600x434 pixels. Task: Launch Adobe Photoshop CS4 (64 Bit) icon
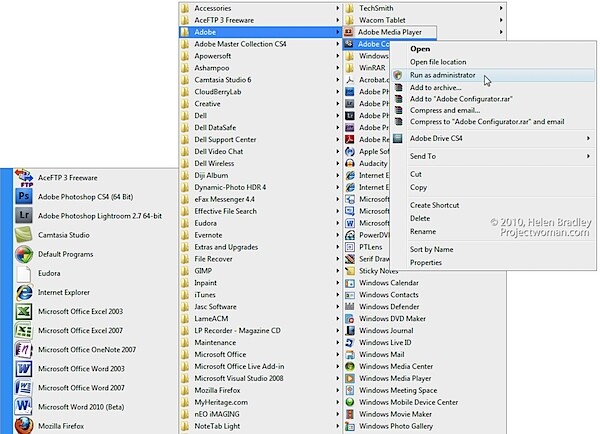[x=24, y=197]
